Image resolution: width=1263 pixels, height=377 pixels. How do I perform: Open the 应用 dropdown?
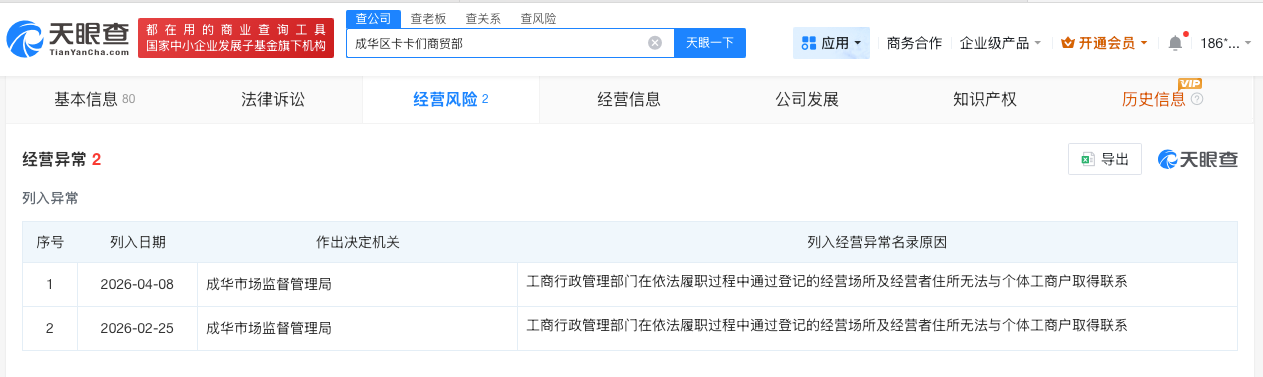click(x=832, y=43)
